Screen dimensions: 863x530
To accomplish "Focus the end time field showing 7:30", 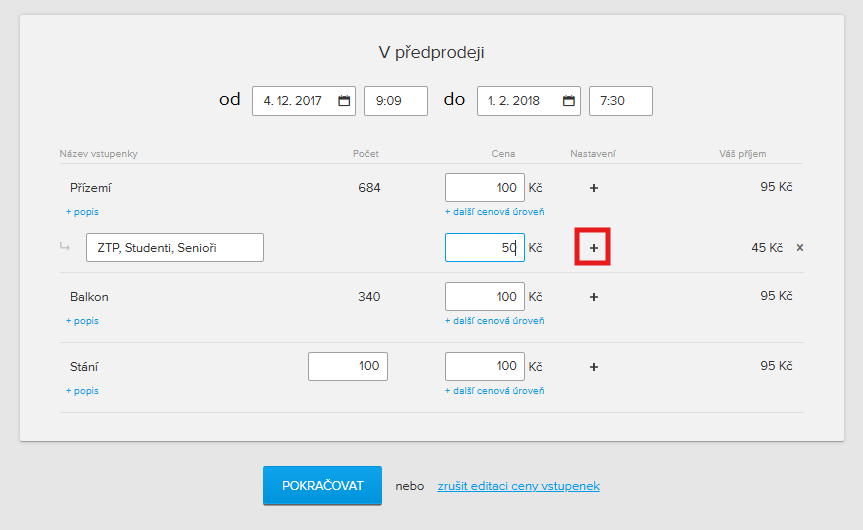I will 620,101.
